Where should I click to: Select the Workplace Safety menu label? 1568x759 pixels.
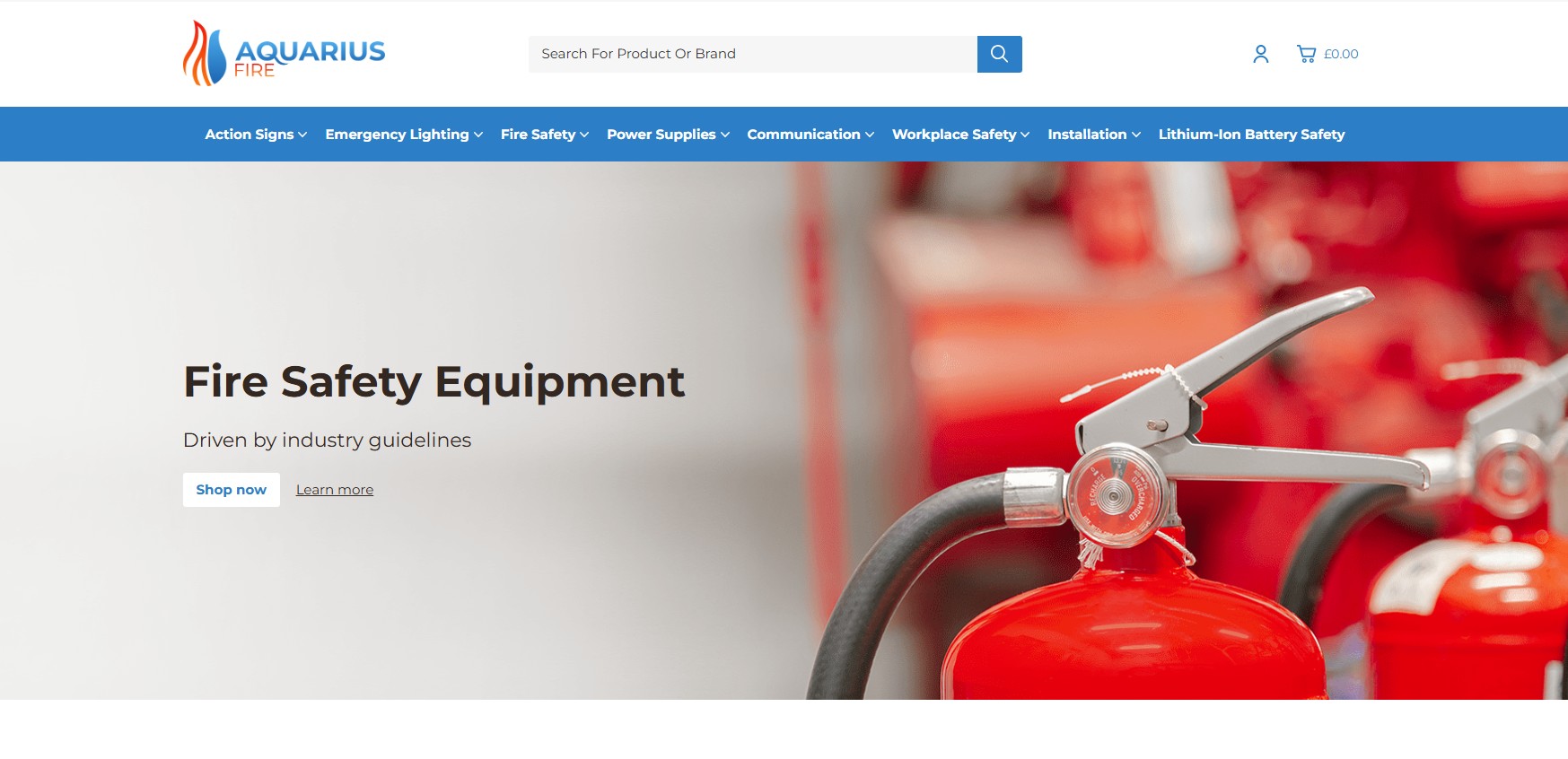coord(953,135)
